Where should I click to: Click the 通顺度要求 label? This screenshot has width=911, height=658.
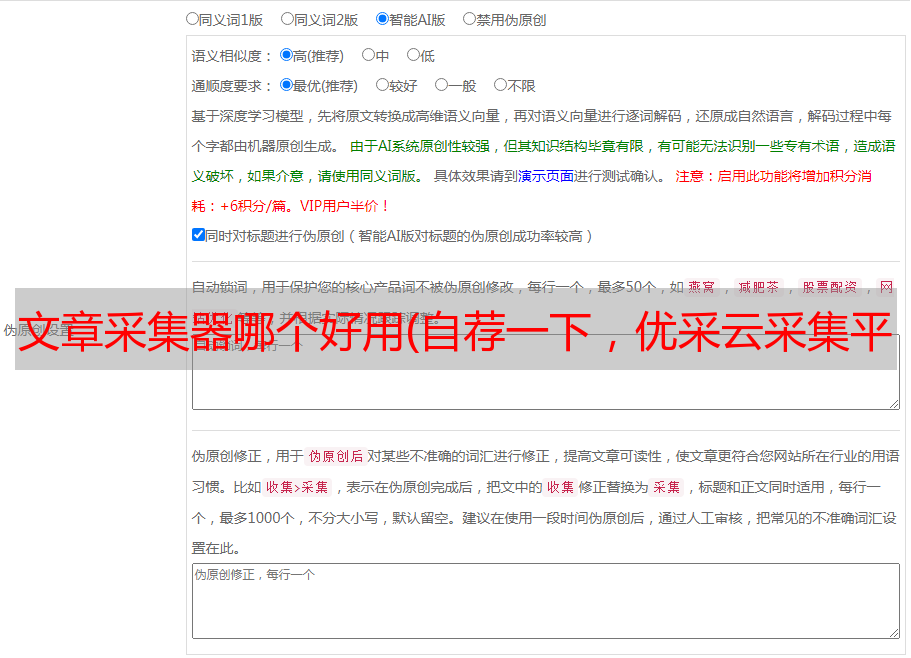[x=232, y=87]
